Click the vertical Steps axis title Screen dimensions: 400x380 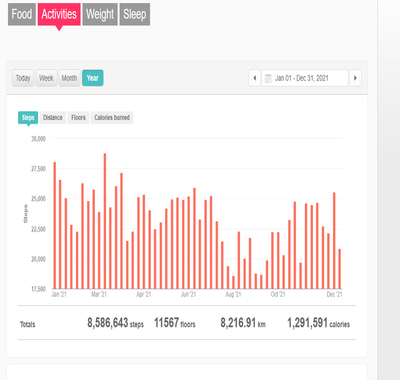(x=26, y=214)
